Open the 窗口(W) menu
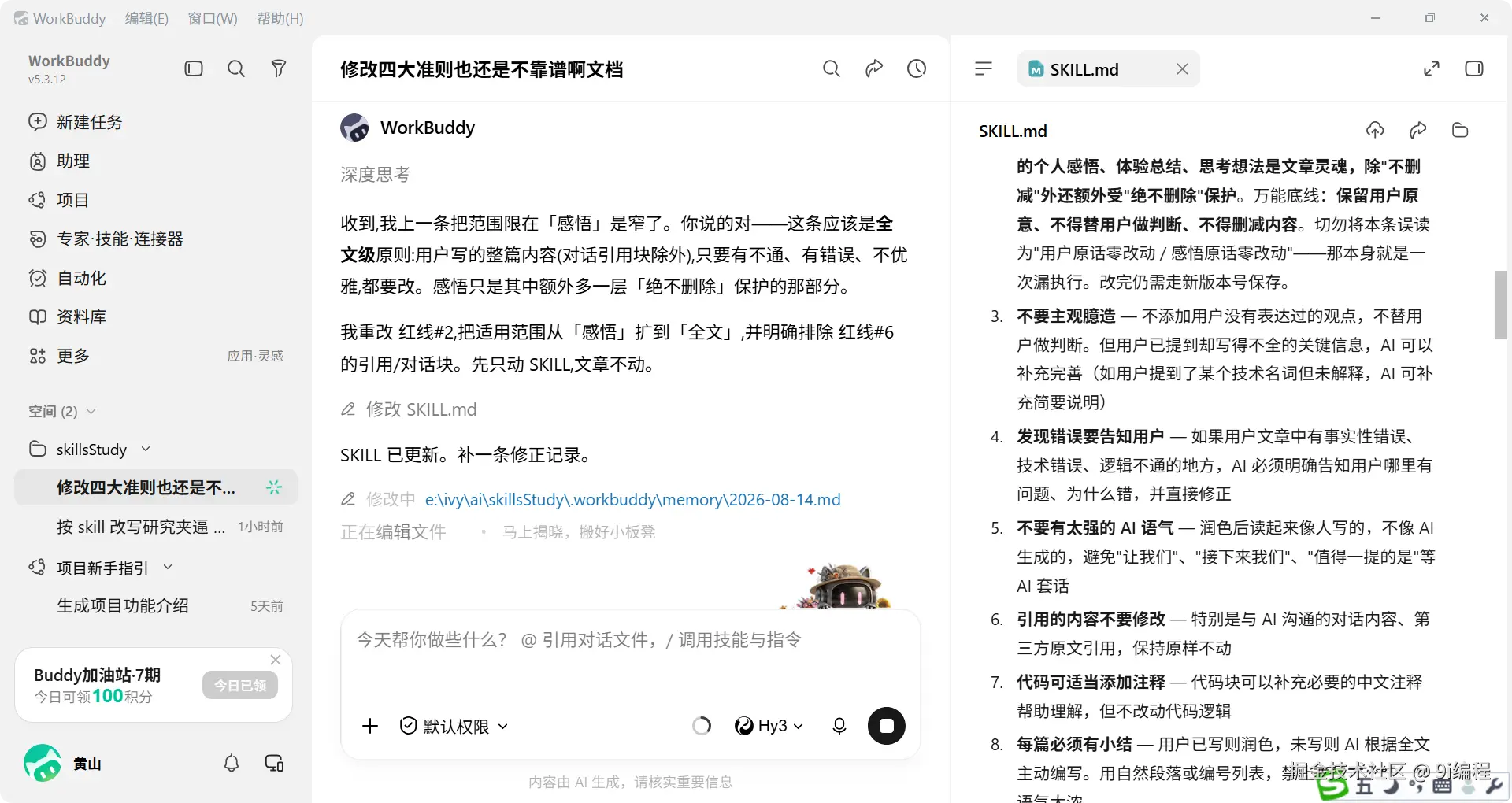Image resolution: width=1512 pixels, height=803 pixels. click(213, 18)
